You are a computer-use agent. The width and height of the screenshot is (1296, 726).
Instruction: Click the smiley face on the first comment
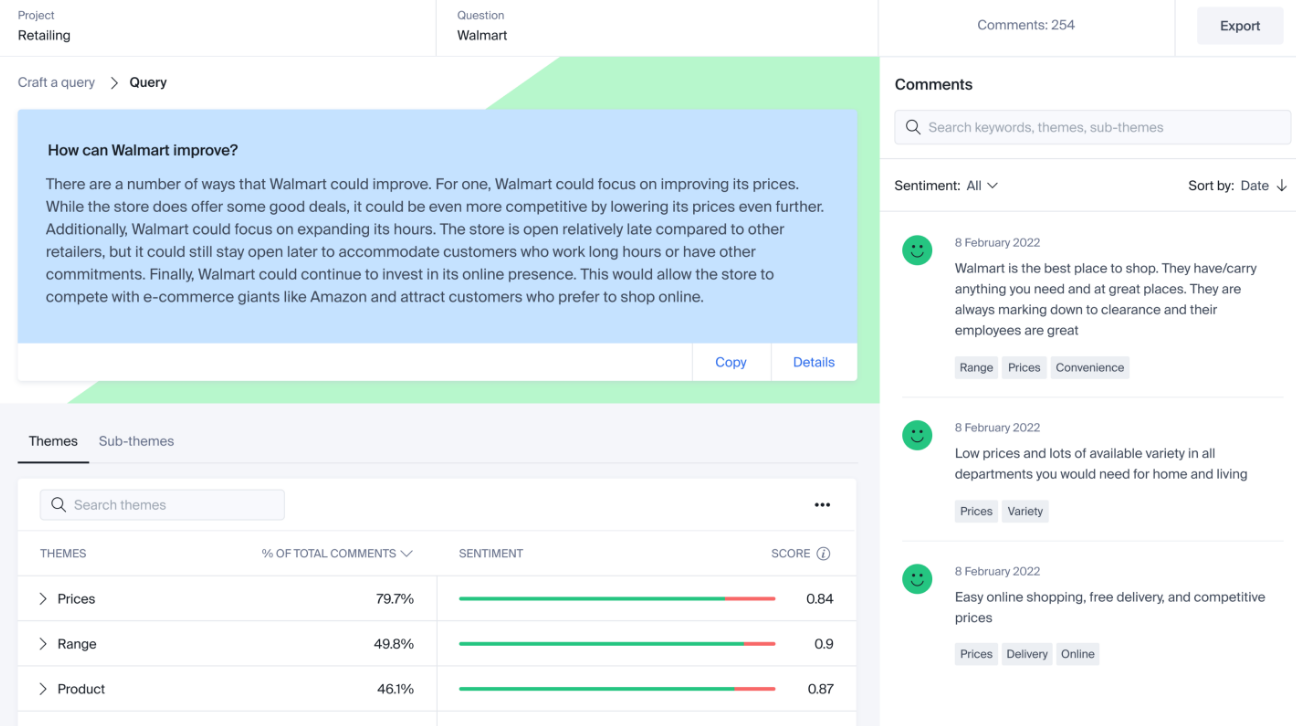pos(917,250)
